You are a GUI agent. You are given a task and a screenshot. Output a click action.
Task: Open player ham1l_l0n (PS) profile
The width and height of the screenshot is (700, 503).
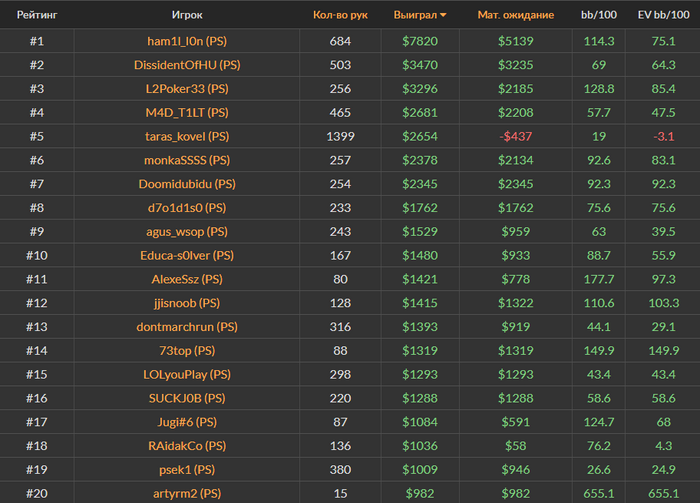187,41
